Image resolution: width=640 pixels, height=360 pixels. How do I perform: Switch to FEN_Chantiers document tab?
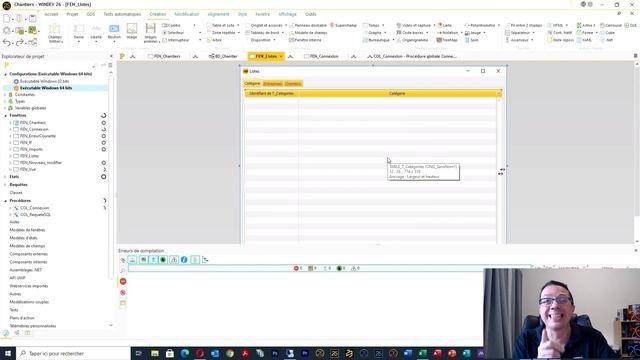pos(164,56)
